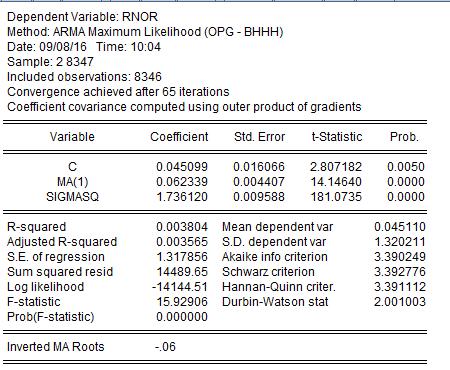Select the Durbin-Watson stat value 2.001003

[x=400, y=302]
